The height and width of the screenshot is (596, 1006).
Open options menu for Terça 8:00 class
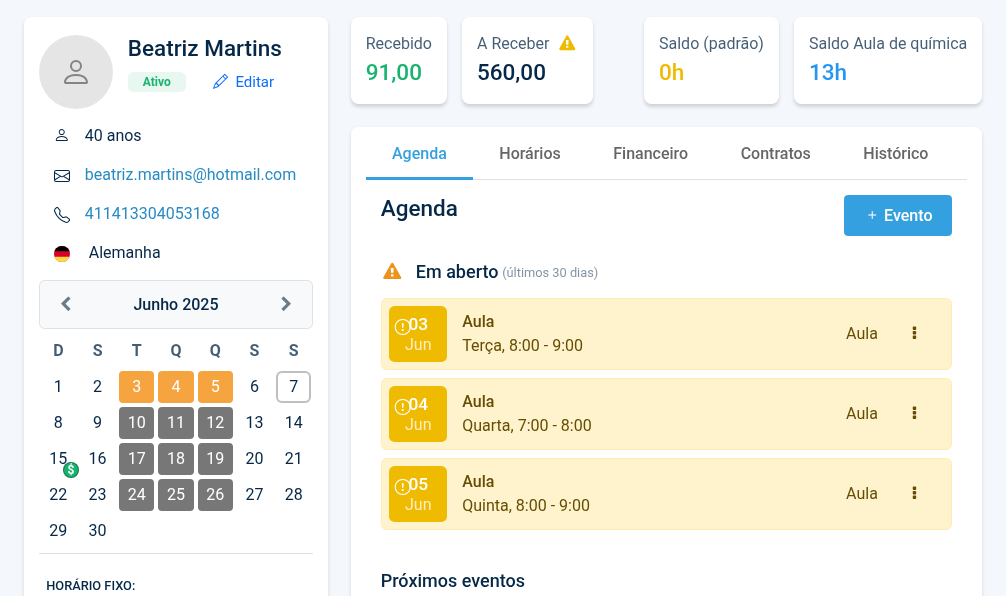point(914,333)
